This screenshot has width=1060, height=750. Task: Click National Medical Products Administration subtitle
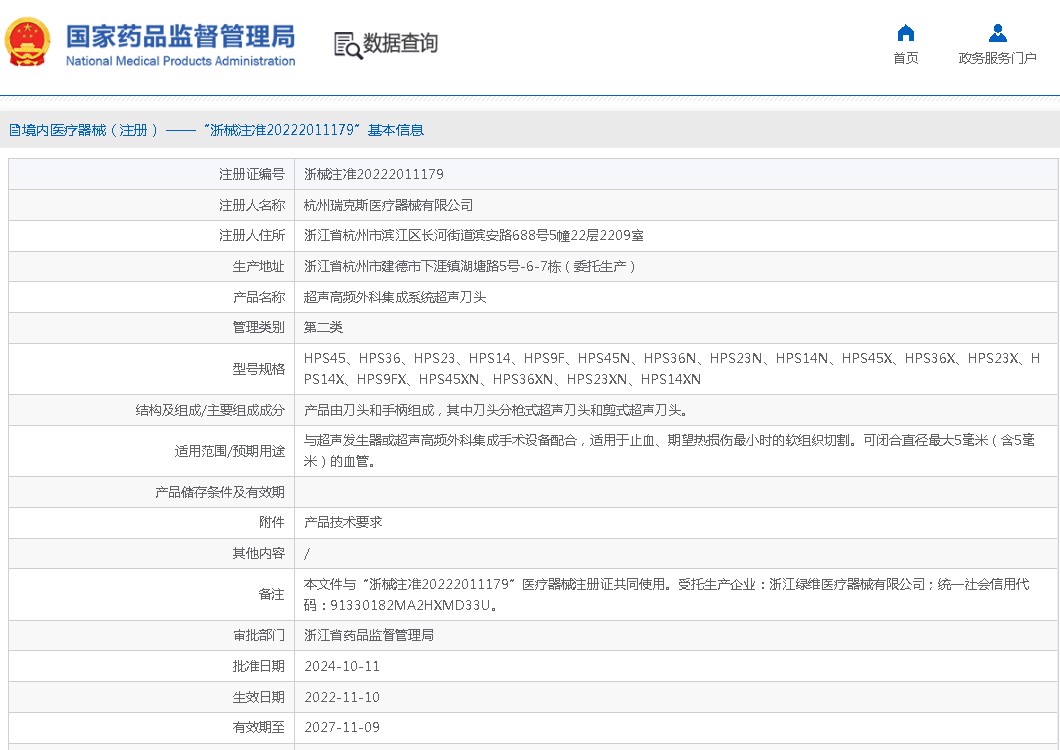pos(180,61)
